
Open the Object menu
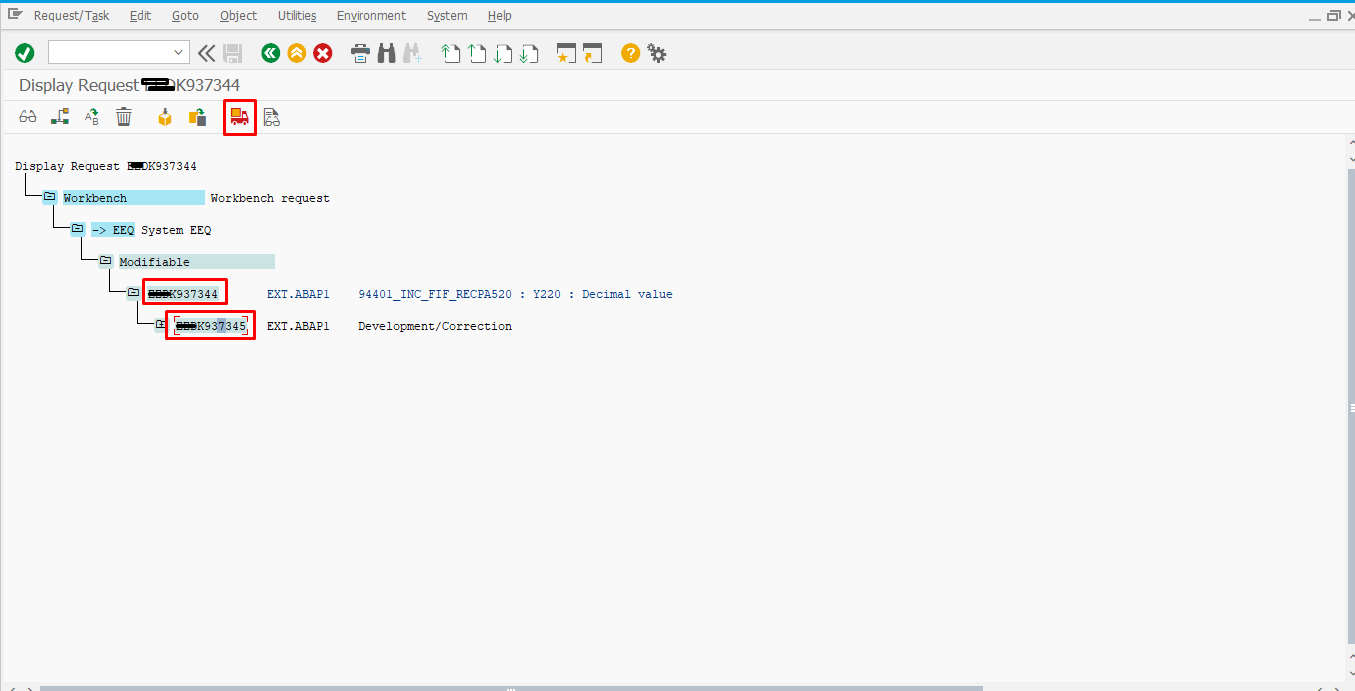(238, 15)
